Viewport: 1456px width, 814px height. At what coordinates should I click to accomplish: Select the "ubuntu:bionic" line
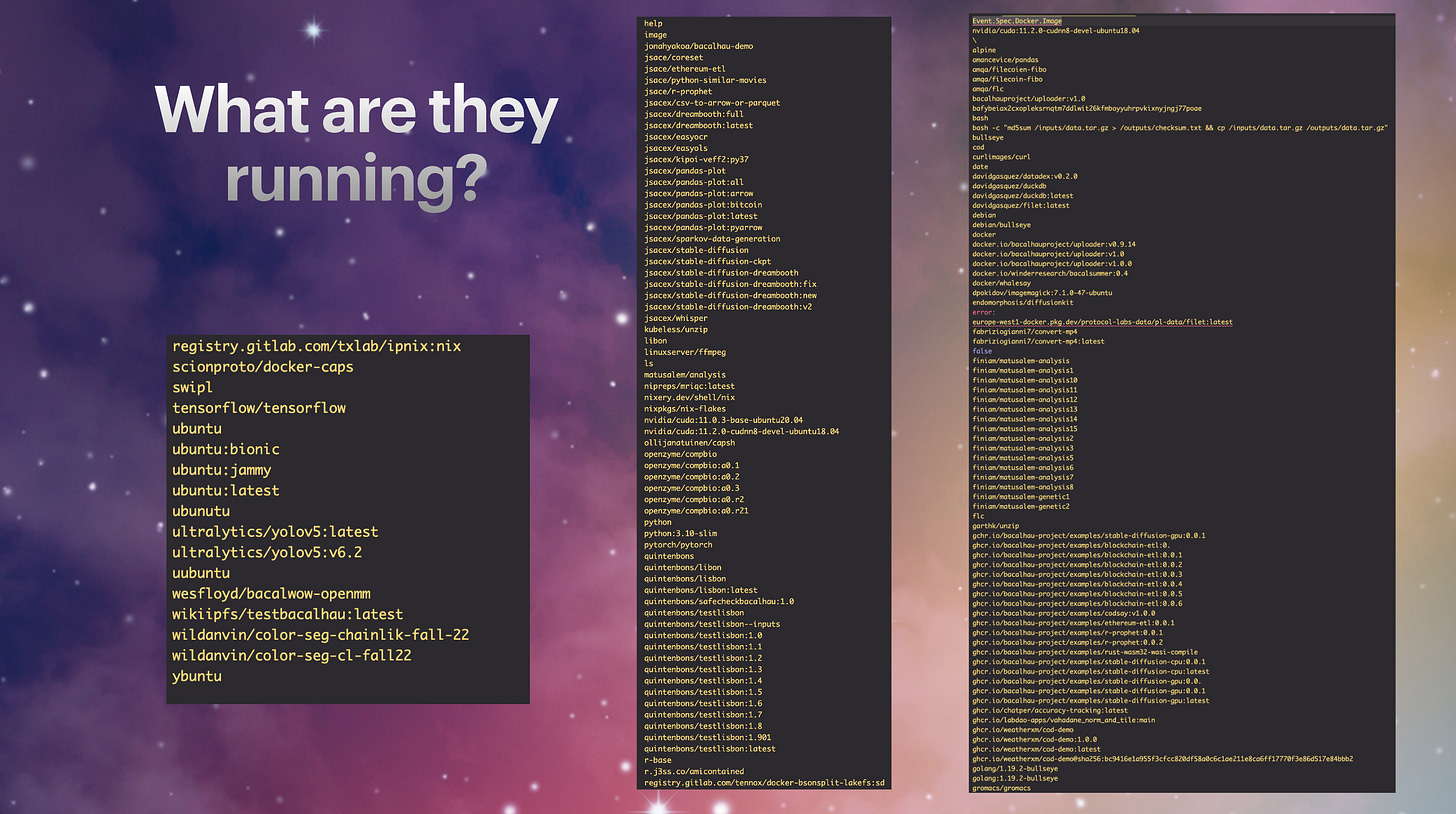coord(226,449)
